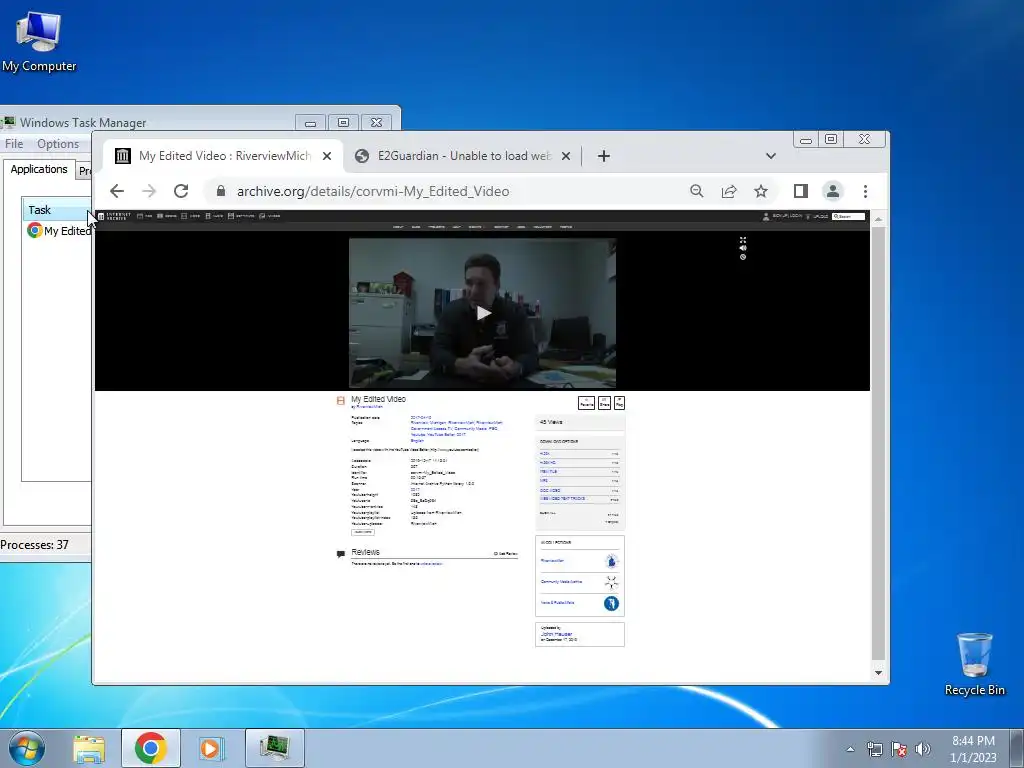Click the page vertical scrollbar thumb
The width and height of the screenshot is (1024, 768).
pyautogui.click(x=878, y=444)
